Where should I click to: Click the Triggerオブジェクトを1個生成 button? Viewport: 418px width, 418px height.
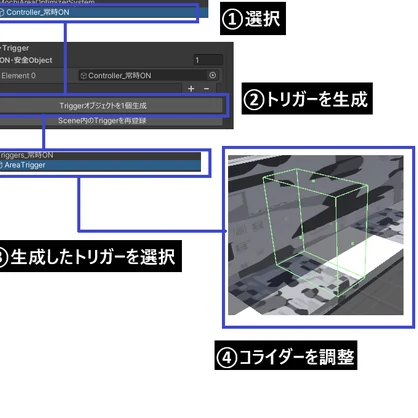111,106
